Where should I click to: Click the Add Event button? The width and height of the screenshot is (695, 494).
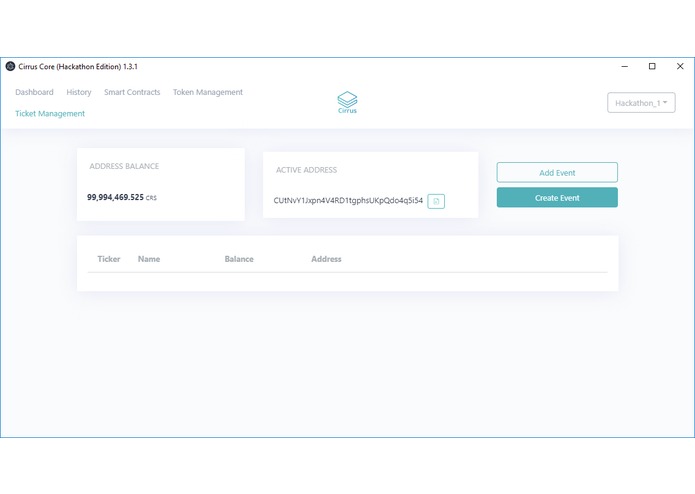(557, 172)
